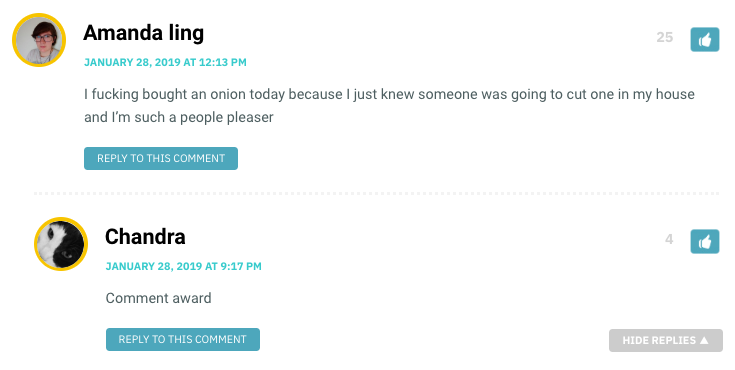
Task: Click the 4 likes count
Action: click(669, 239)
